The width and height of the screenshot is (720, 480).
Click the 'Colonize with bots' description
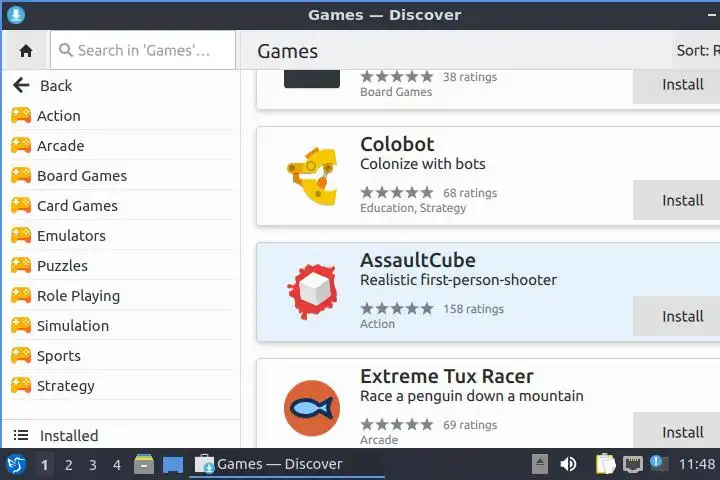[423, 164]
